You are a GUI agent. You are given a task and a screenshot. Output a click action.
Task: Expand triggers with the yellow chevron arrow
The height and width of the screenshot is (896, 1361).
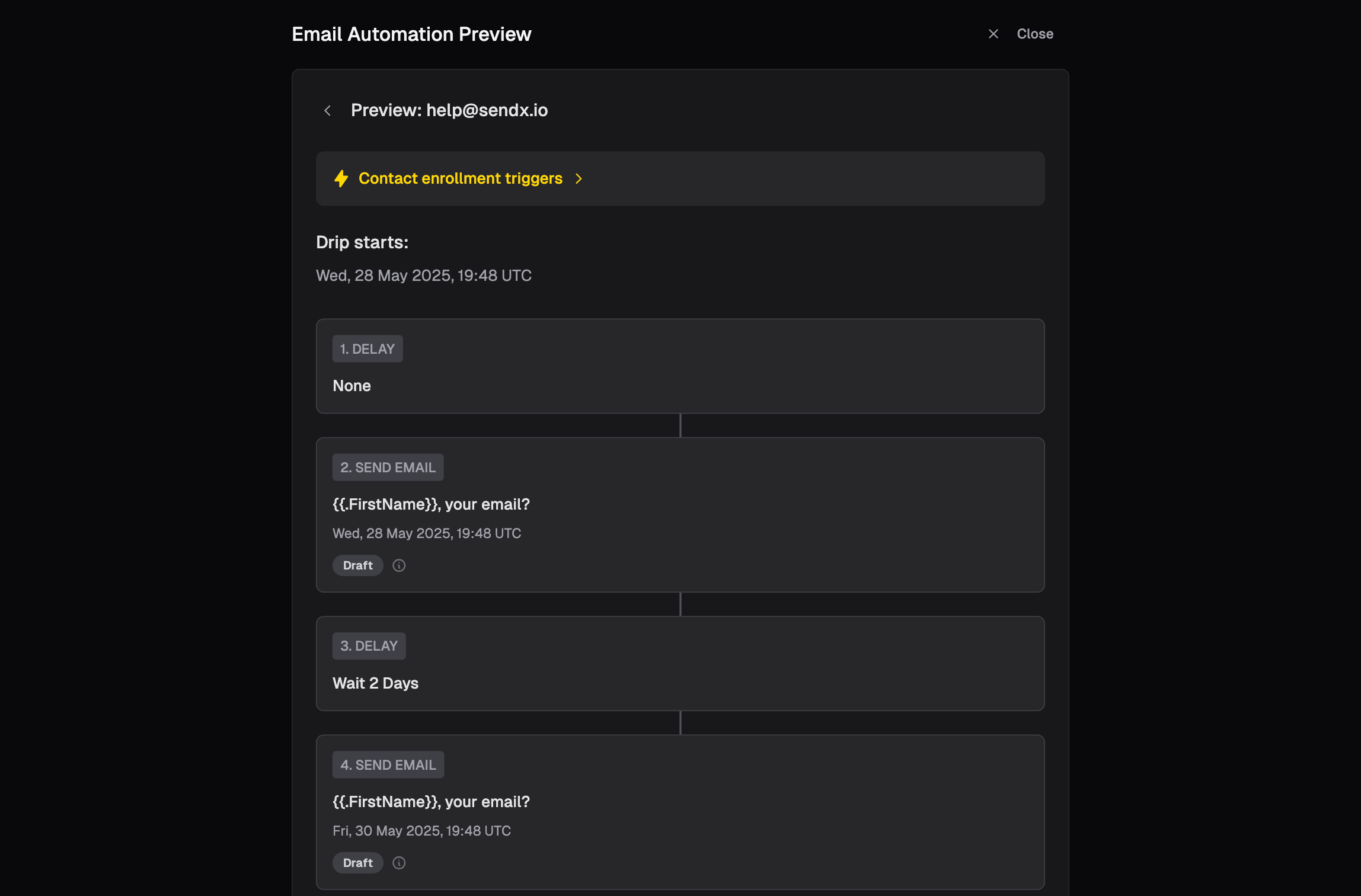[579, 178]
